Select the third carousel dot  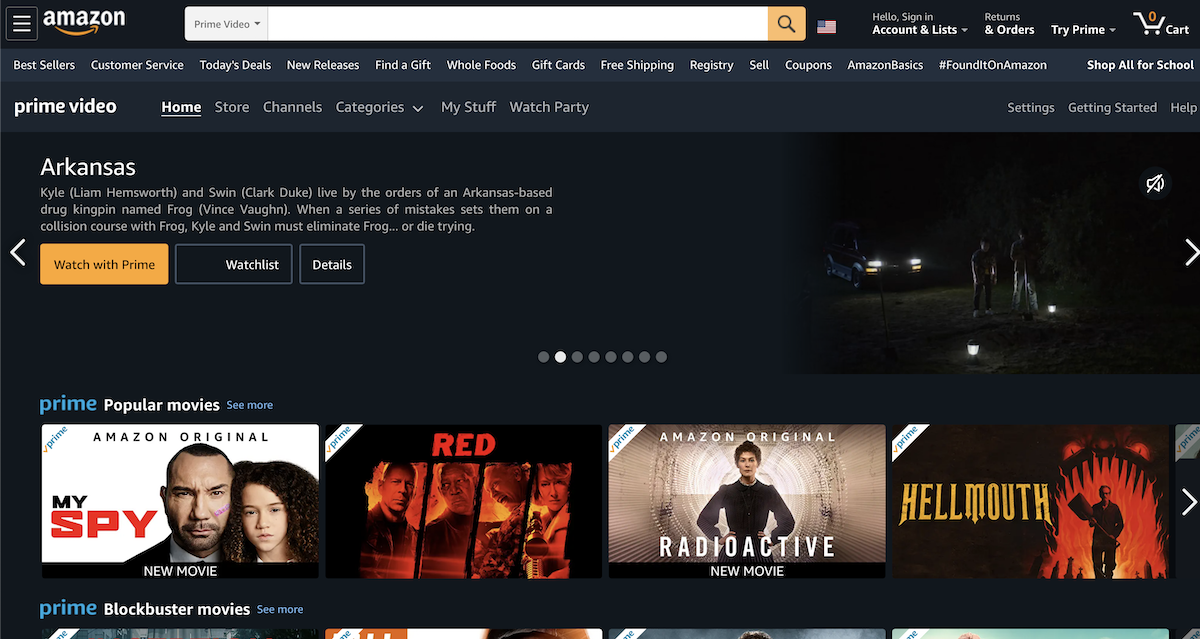click(577, 357)
